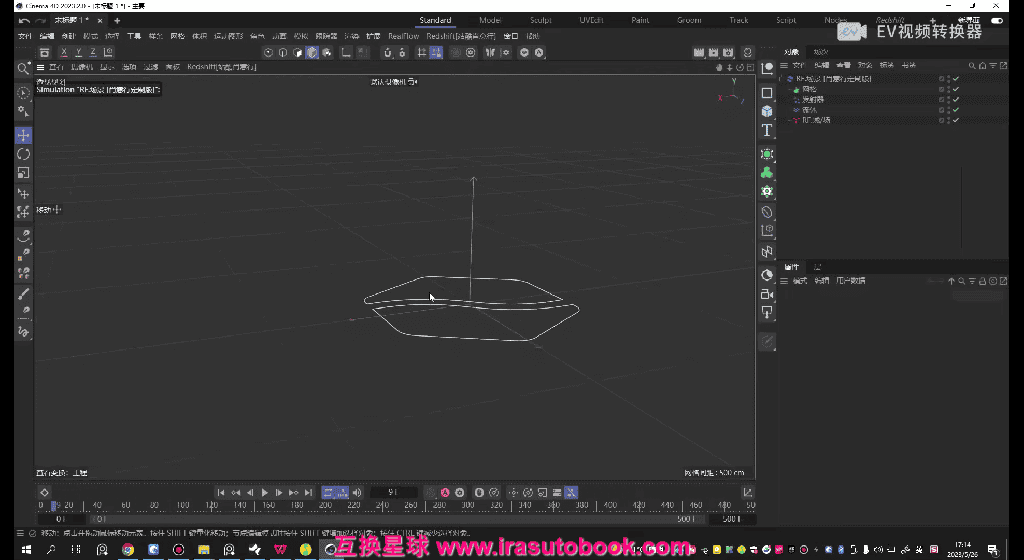
Task: Switch to the Paint layout tab
Action: point(640,20)
